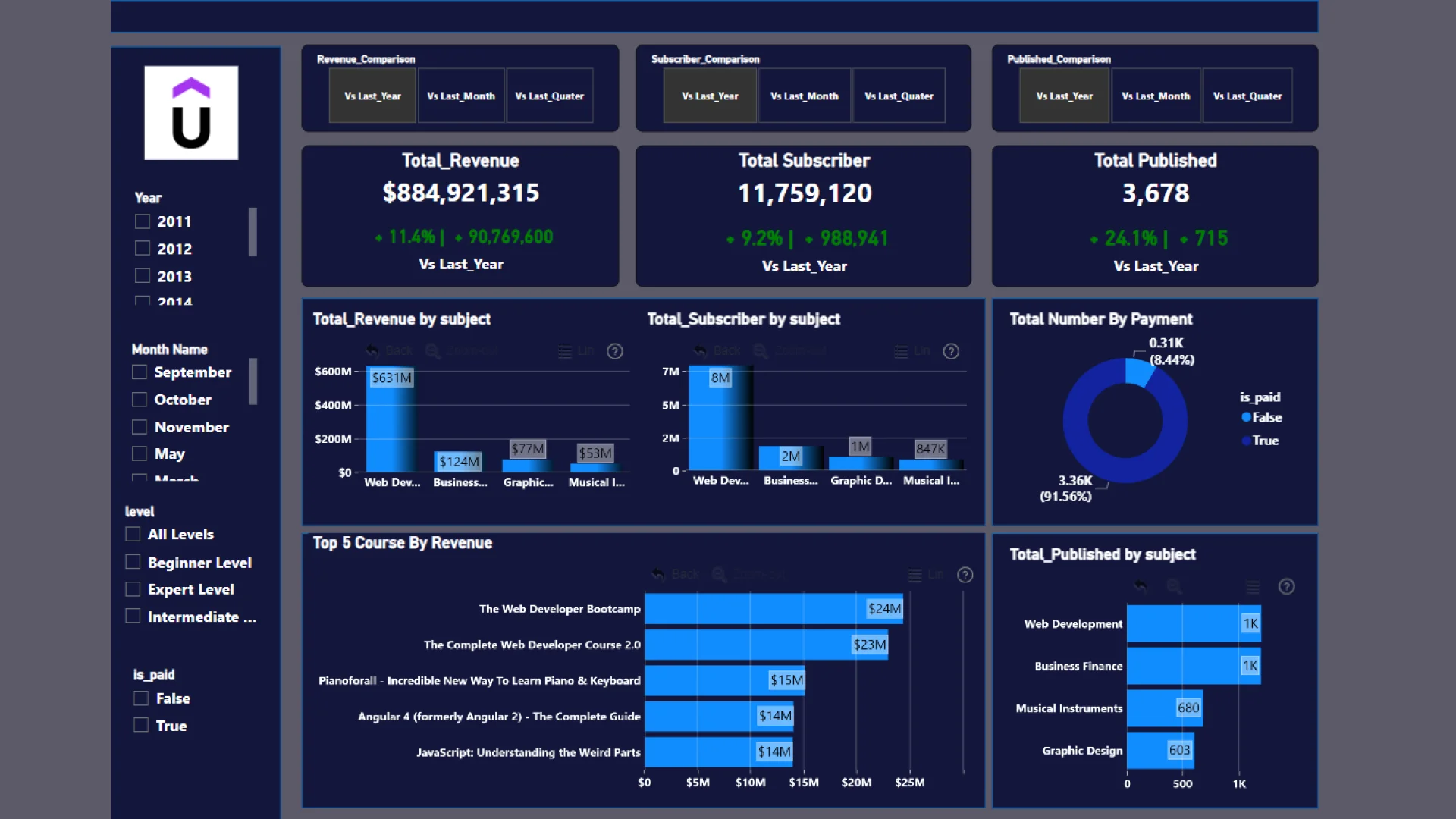The image size is (1456, 819).
Task: Click the 2M Business subscriber bar
Action: coord(791,458)
